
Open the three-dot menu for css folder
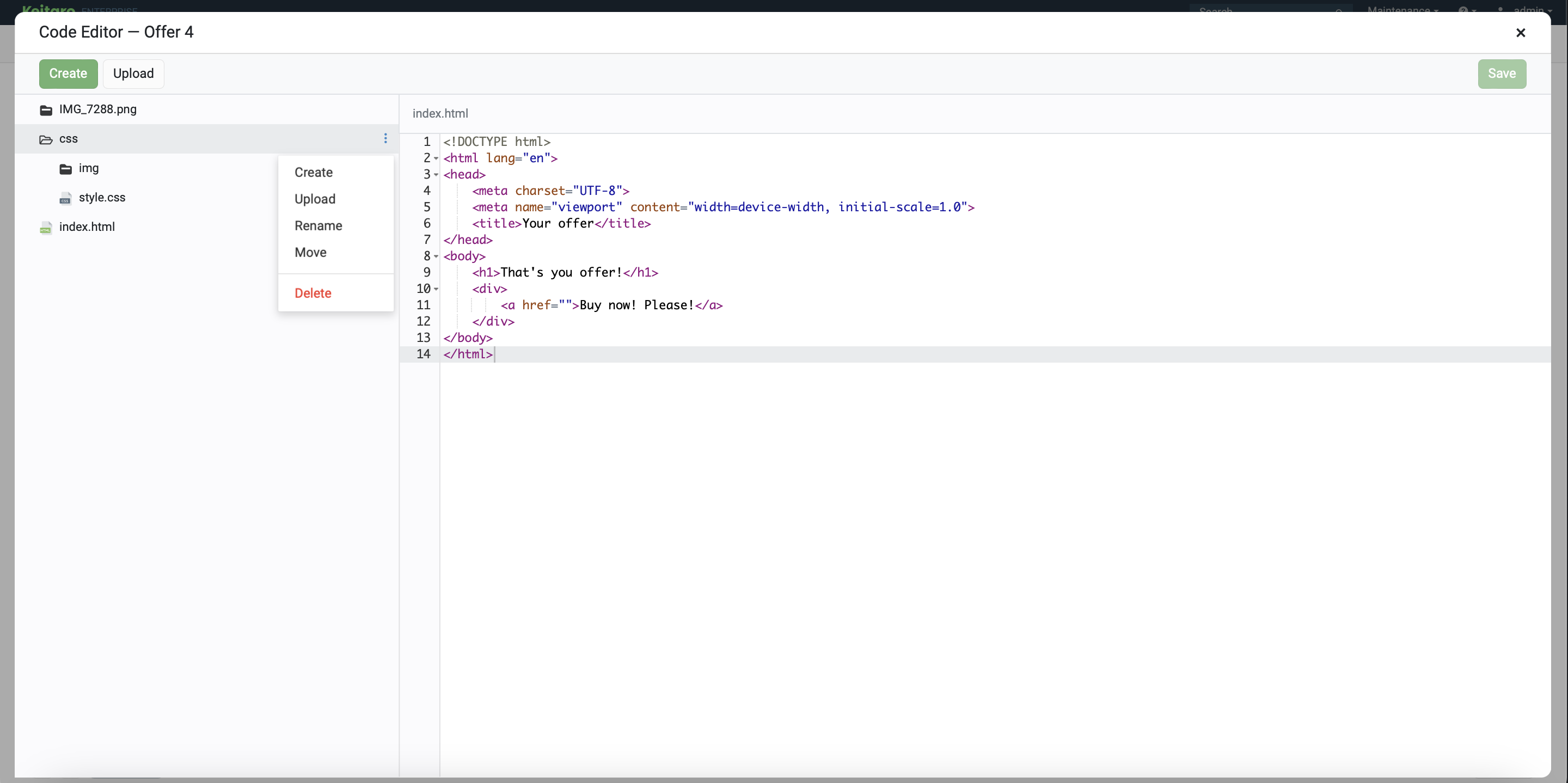385,139
